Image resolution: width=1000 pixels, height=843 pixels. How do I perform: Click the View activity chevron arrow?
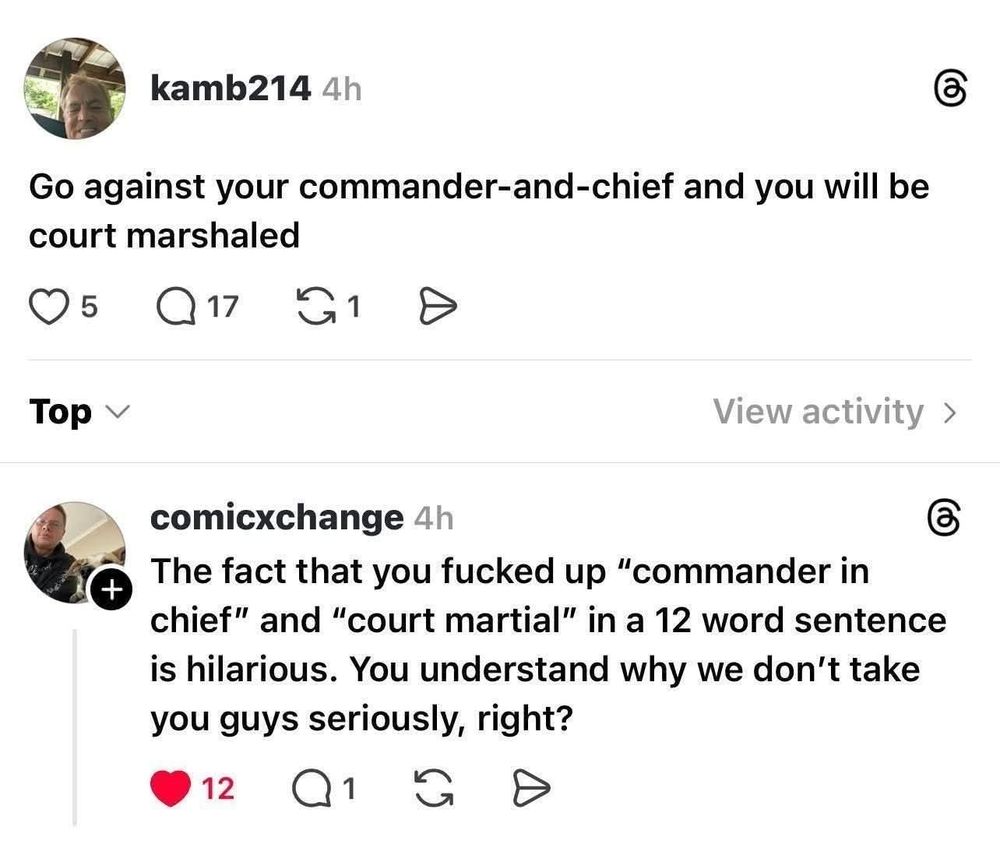tap(950, 413)
